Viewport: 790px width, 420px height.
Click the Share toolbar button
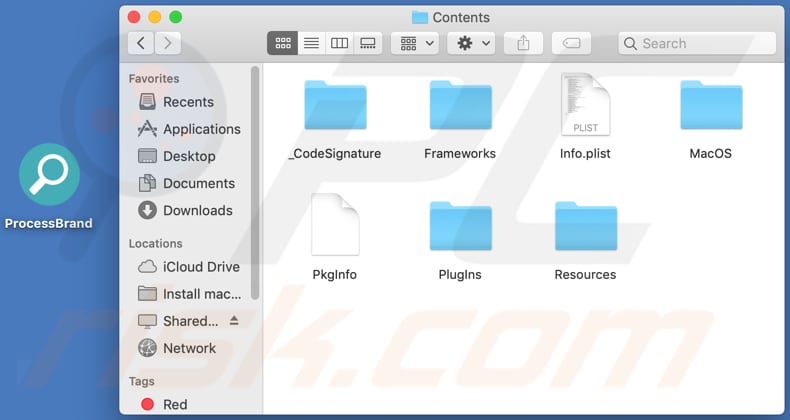[x=523, y=43]
